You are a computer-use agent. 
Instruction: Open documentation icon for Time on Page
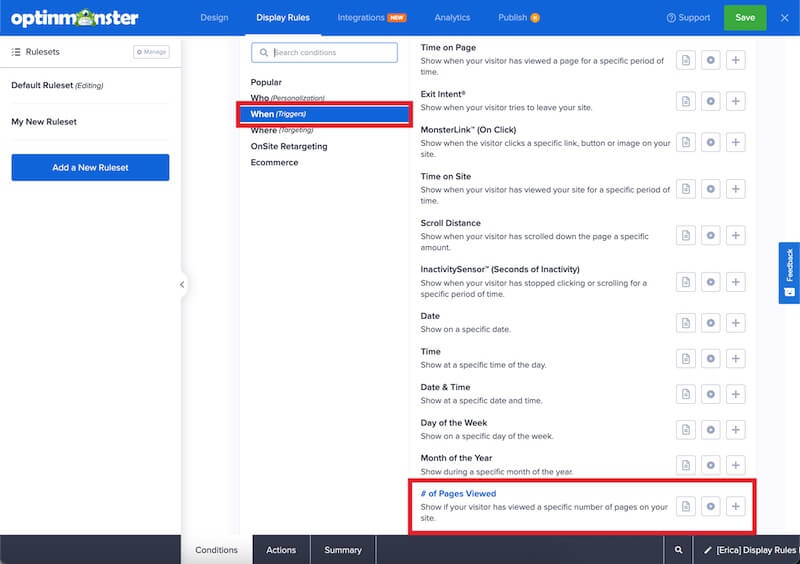(686, 60)
